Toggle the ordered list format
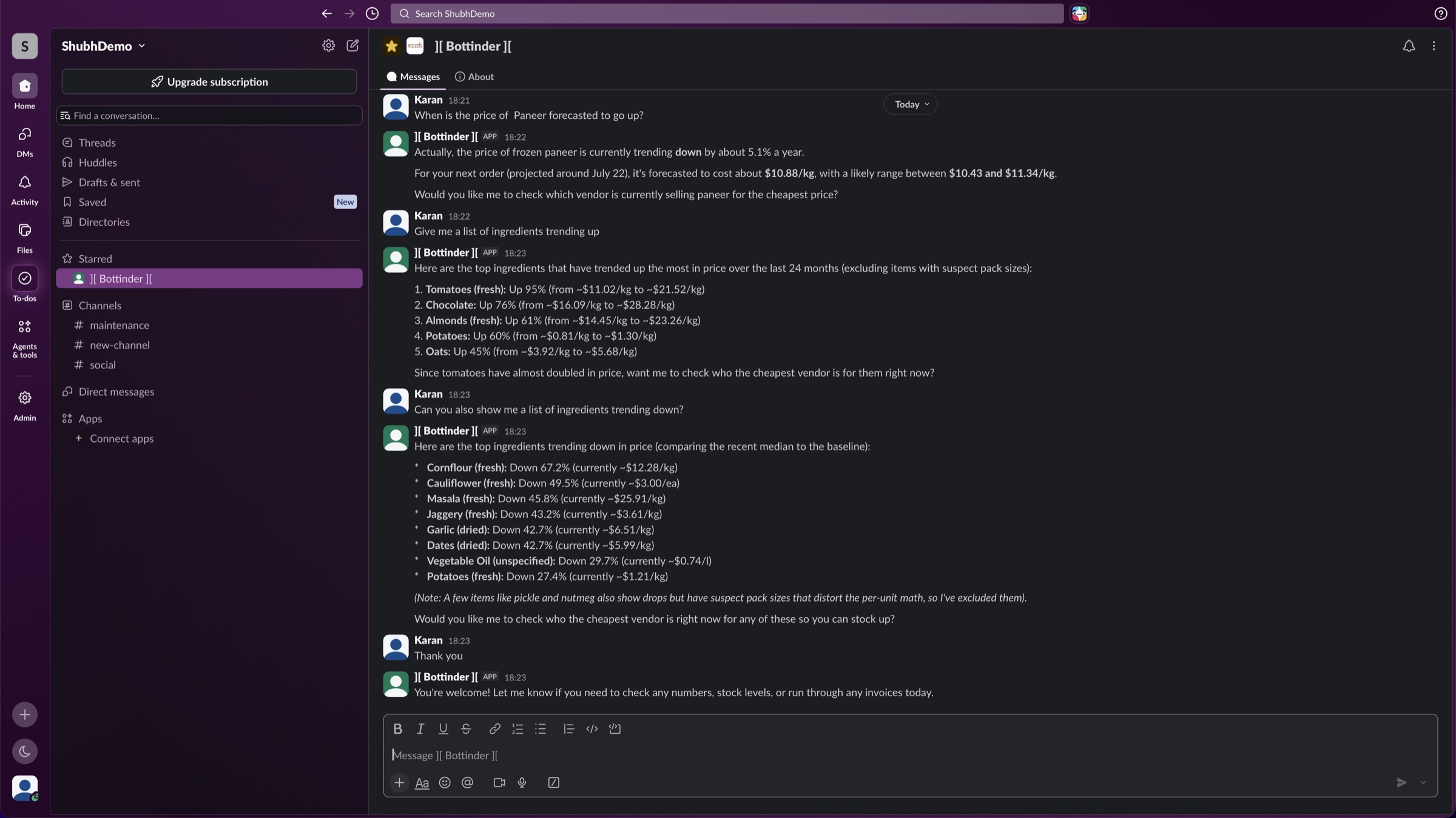The width and height of the screenshot is (1456, 818). click(x=517, y=729)
